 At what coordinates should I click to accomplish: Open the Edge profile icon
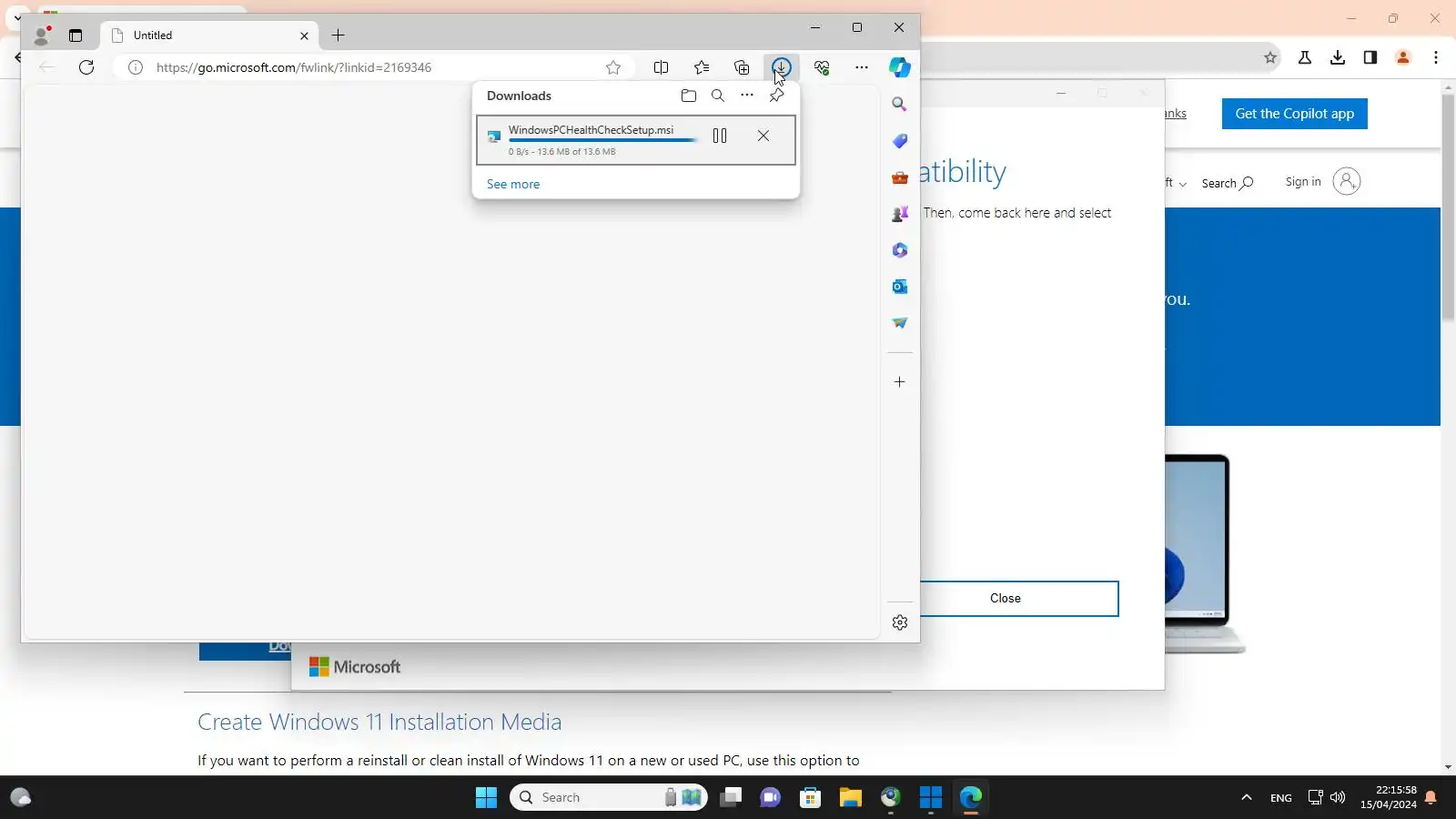pos(41,35)
